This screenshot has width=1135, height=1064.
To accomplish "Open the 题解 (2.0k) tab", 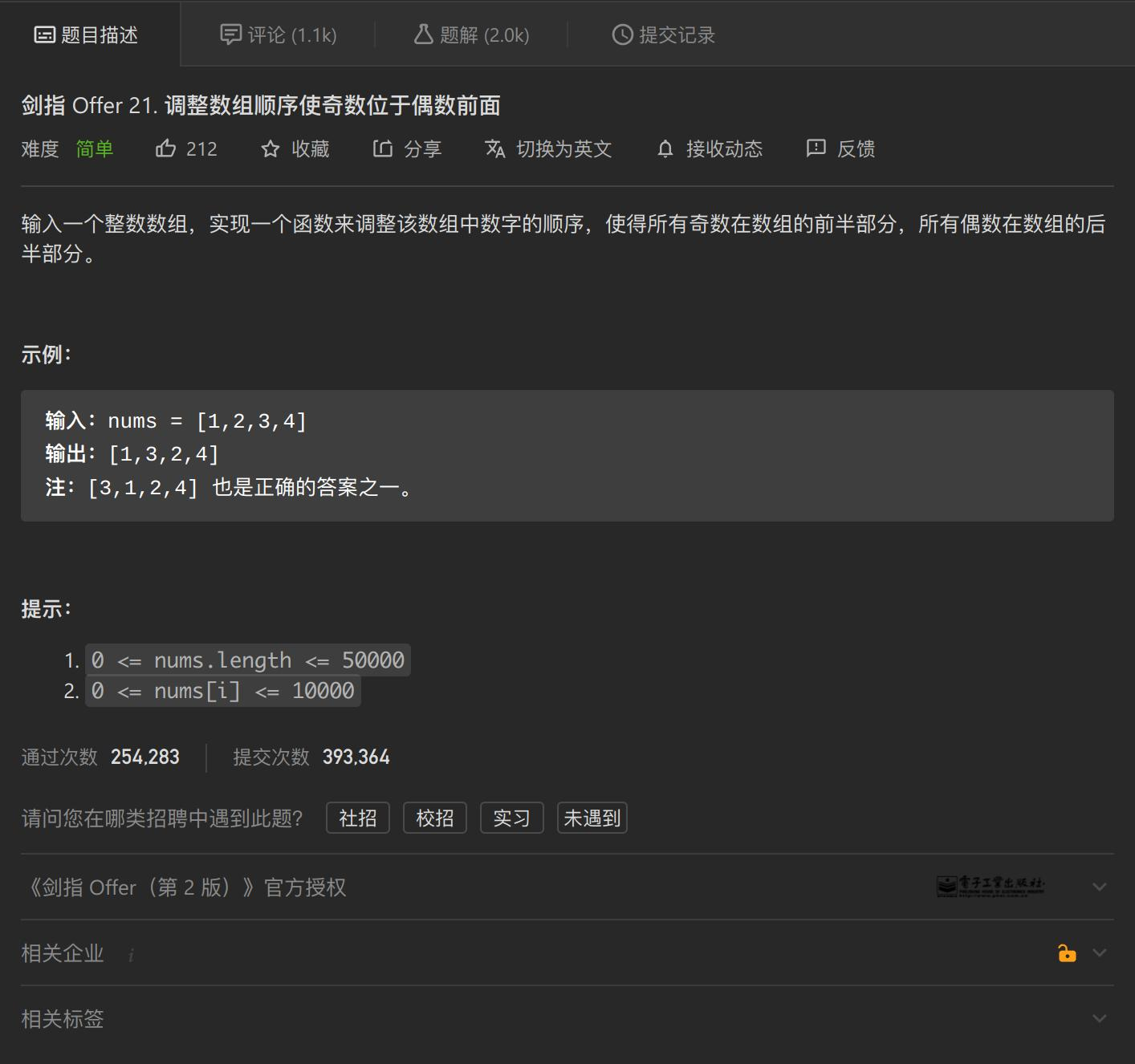I will point(471,35).
